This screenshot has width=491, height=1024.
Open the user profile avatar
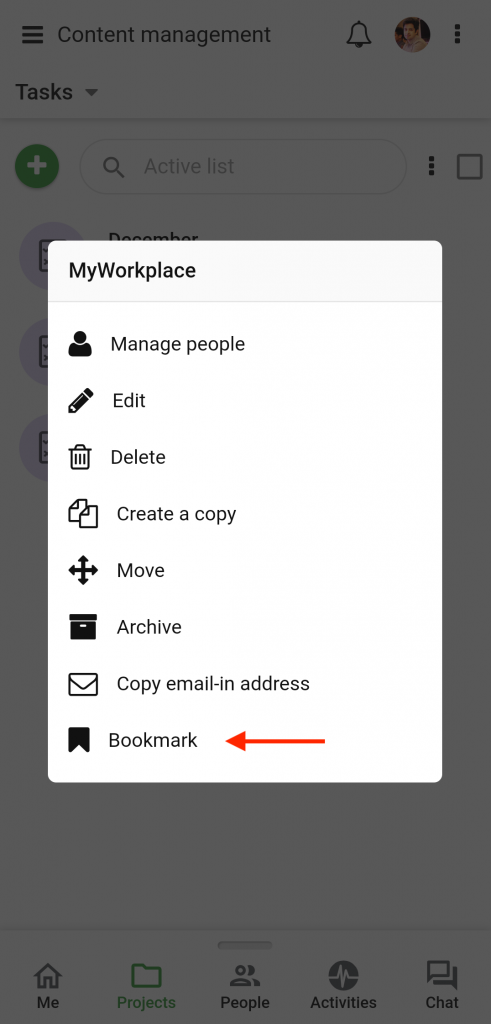[413, 35]
